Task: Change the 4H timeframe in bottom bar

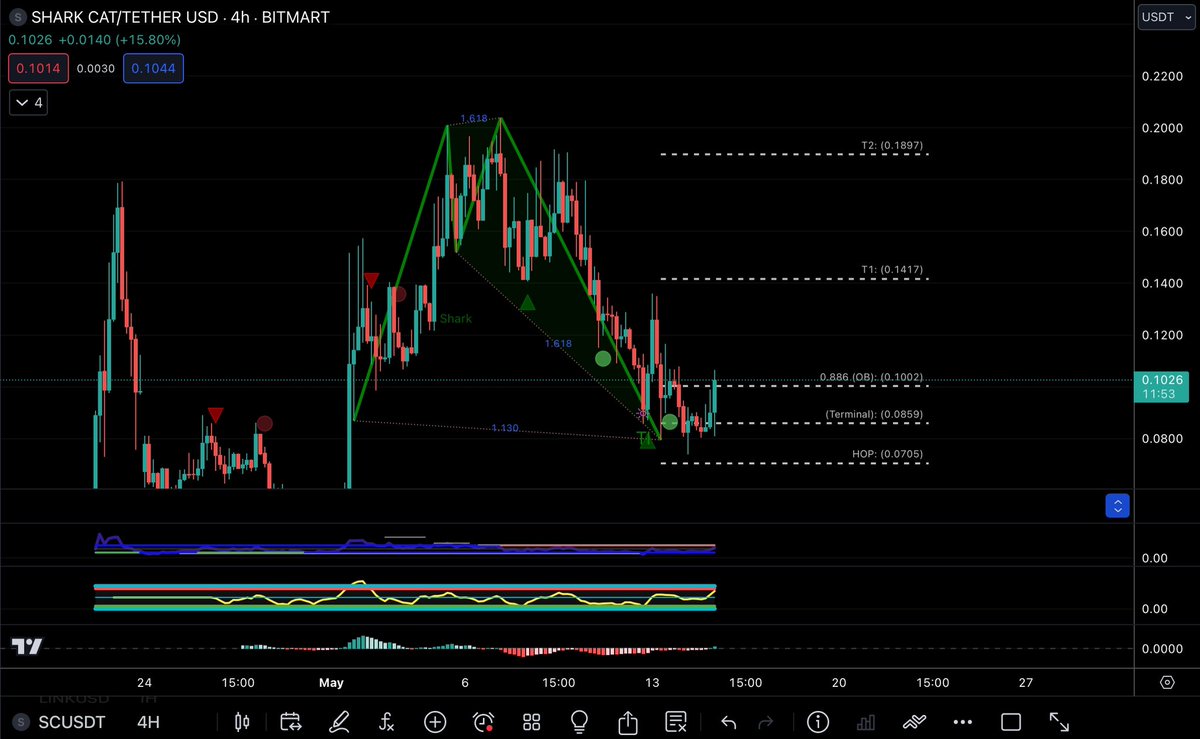Action: point(147,722)
